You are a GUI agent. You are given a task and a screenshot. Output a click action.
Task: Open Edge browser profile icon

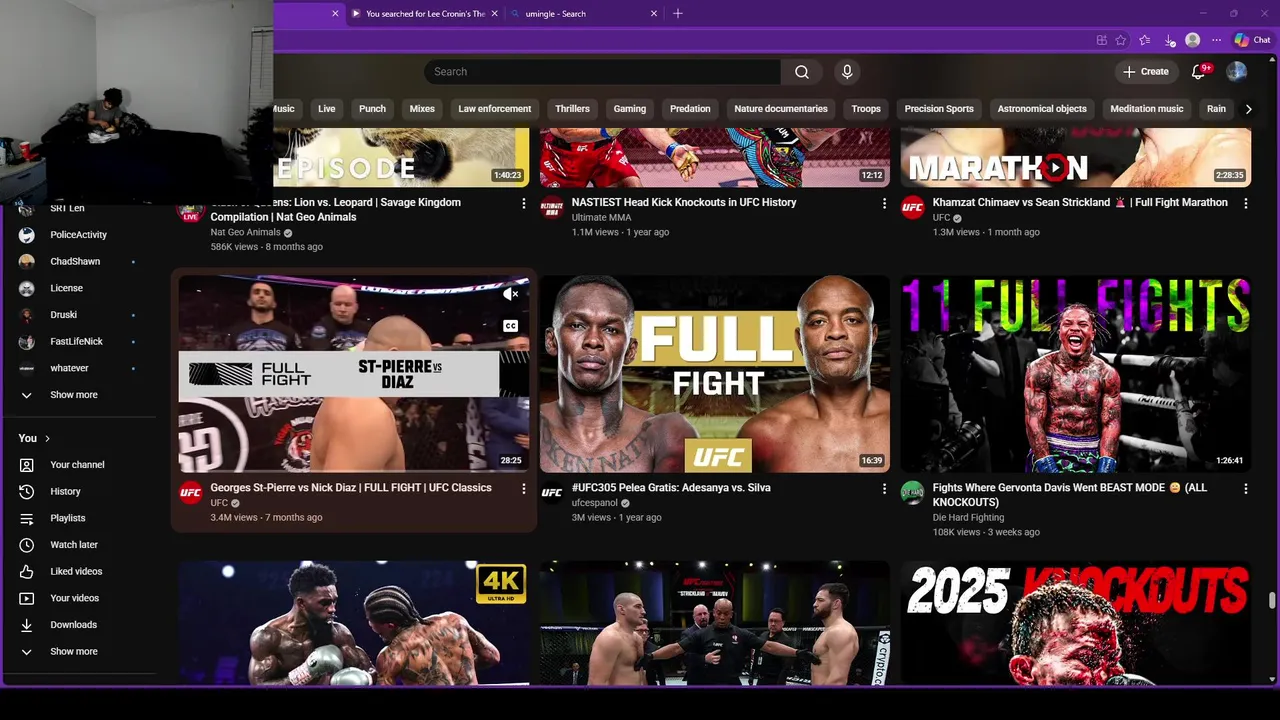[x=1192, y=40]
